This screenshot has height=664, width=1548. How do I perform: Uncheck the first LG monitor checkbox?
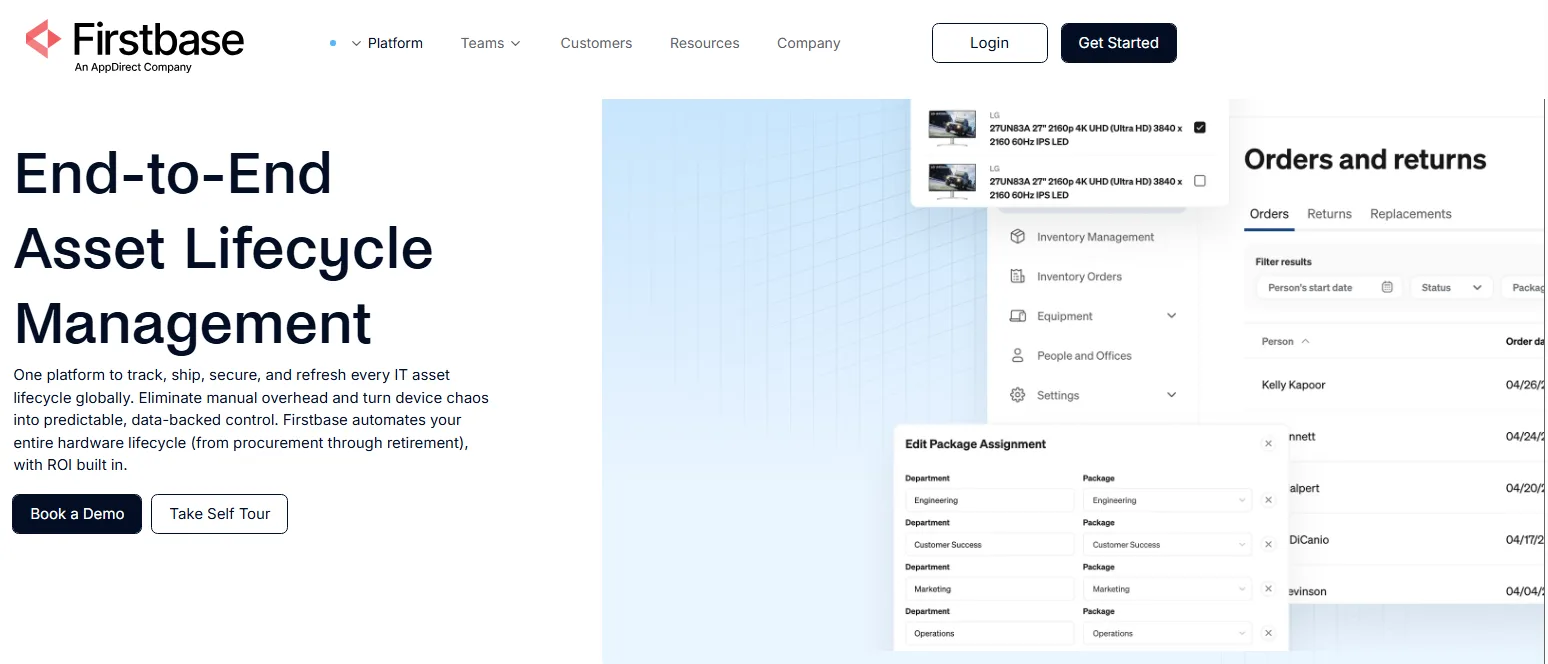[1200, 128]
